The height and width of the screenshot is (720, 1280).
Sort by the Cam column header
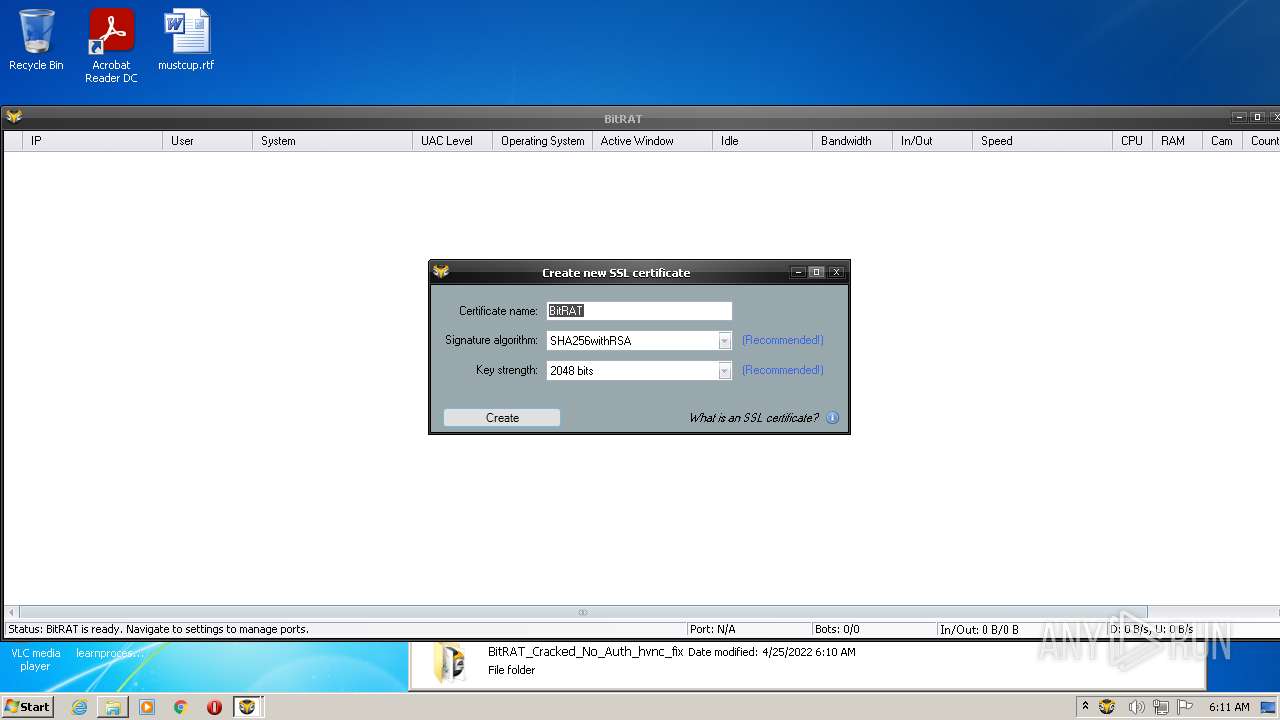(1222, 141)
